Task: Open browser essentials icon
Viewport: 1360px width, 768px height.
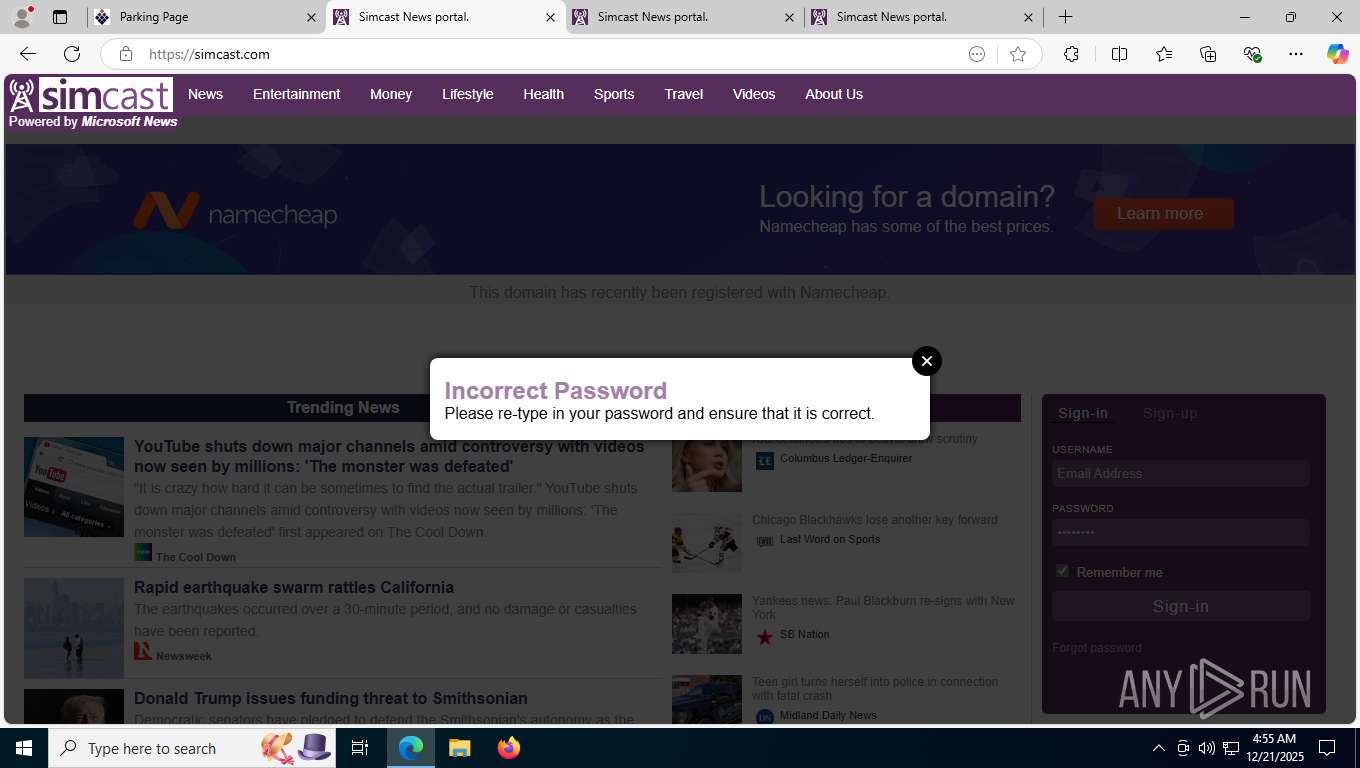Action: click(1252, 54)
